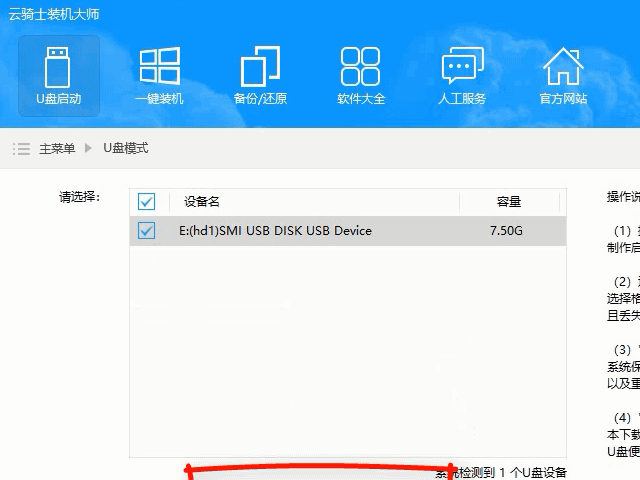
Task: Open the 软件大全 software collection
Action: pyautogui.click(x=361, y=76)
